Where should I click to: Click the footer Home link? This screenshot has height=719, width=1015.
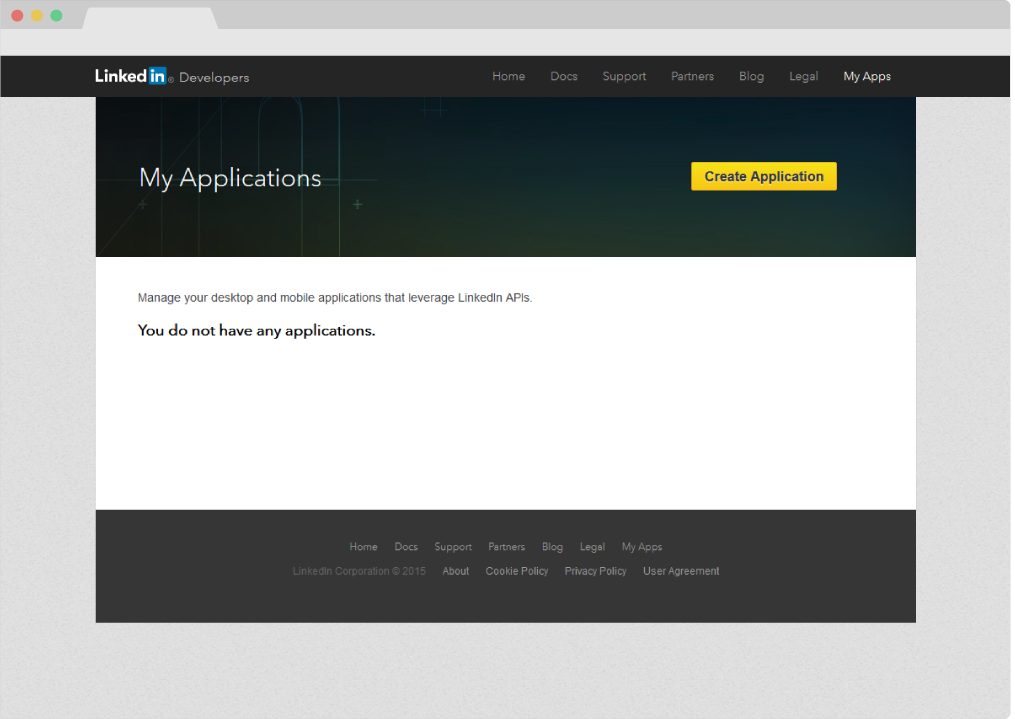pos(363,547)
